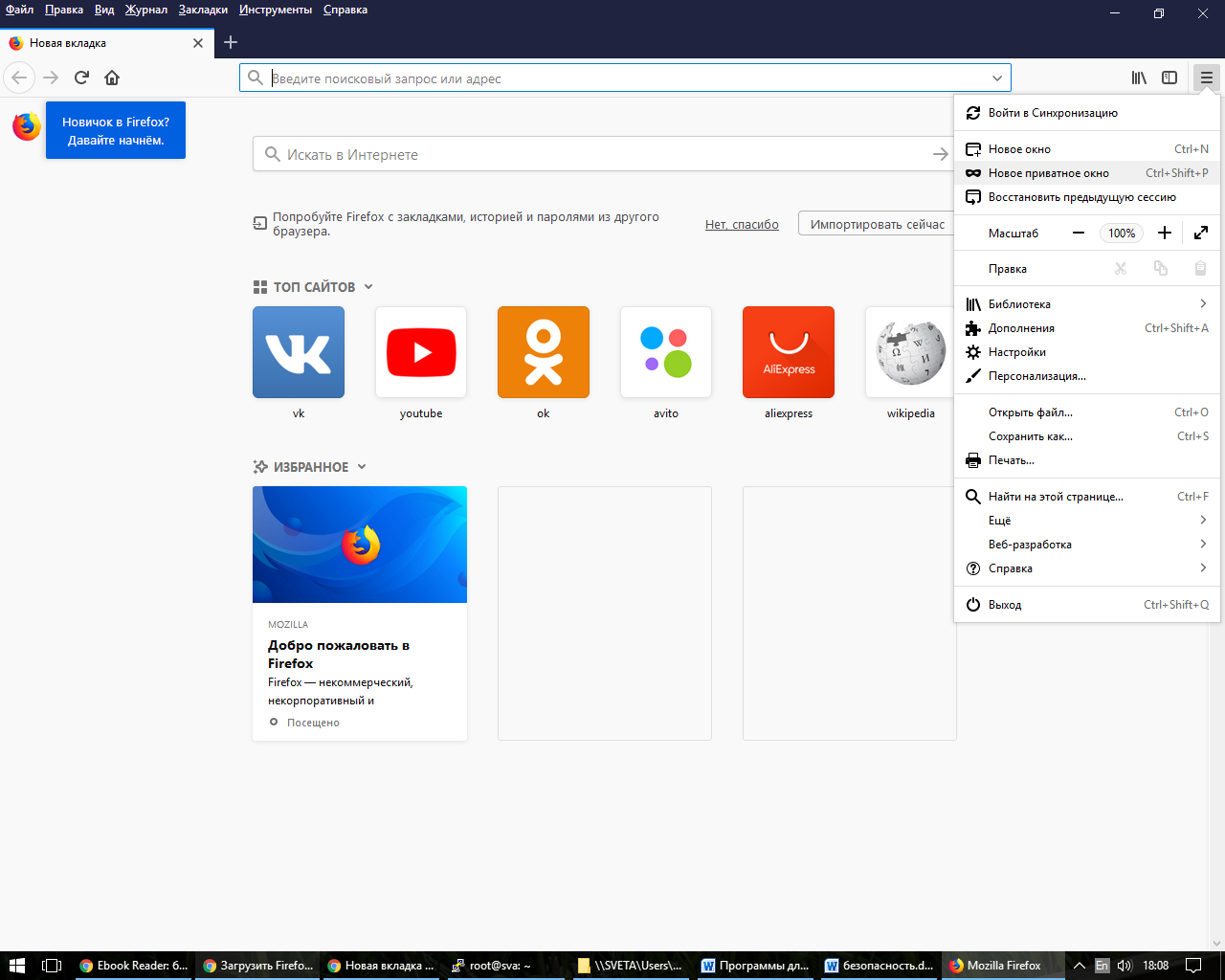Enter full screen via the arrows icon
1225x980 pixels.
(1201, 233)
